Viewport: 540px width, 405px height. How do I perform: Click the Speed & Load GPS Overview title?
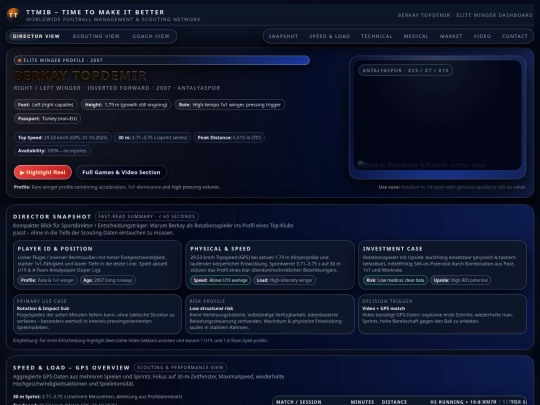pyautogui.click(x=71, y=367)
